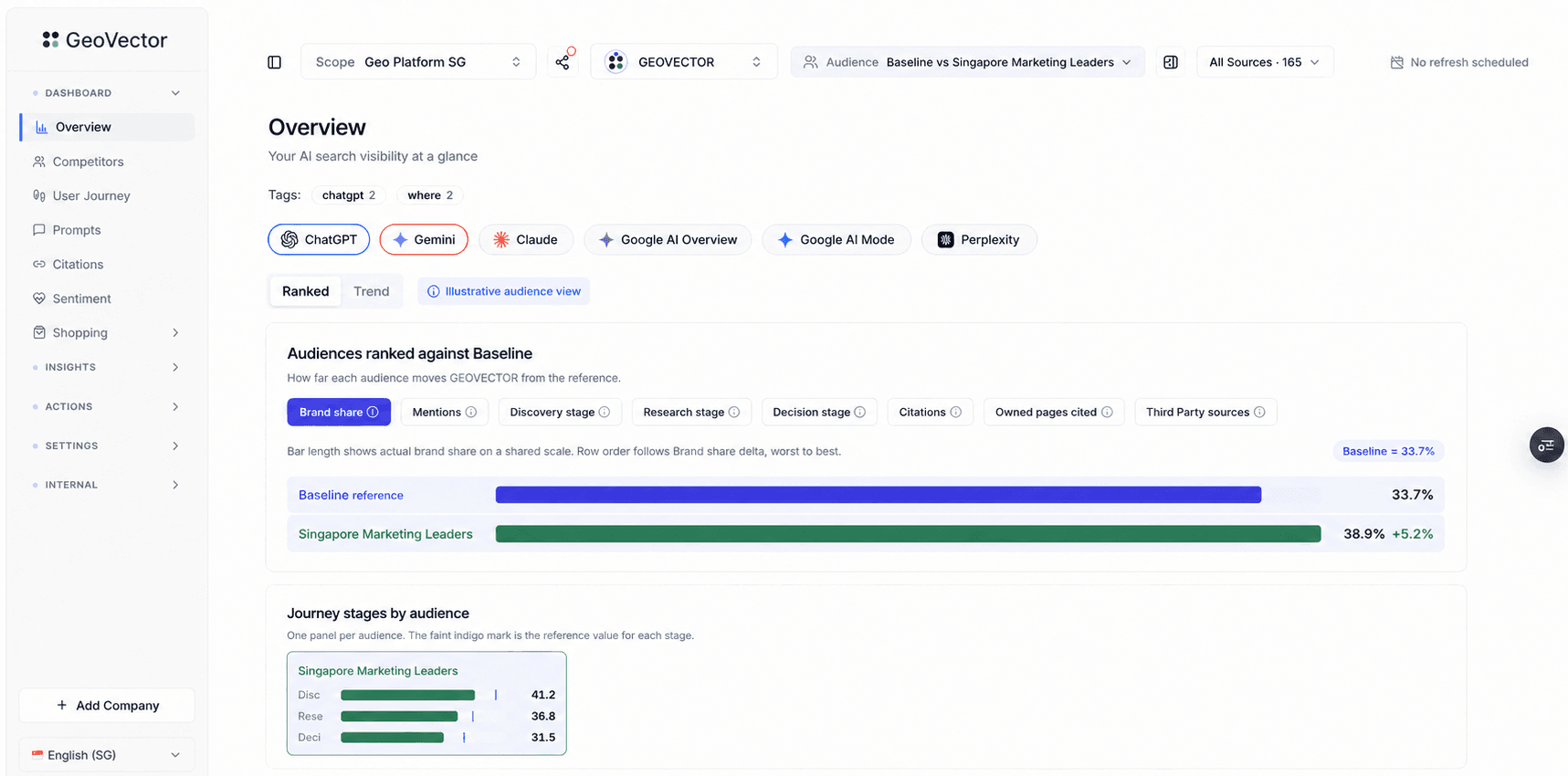Select the Mentions metric tab
The width and height of the screenshot is (1568, 776).
click(x=445, y=412)
